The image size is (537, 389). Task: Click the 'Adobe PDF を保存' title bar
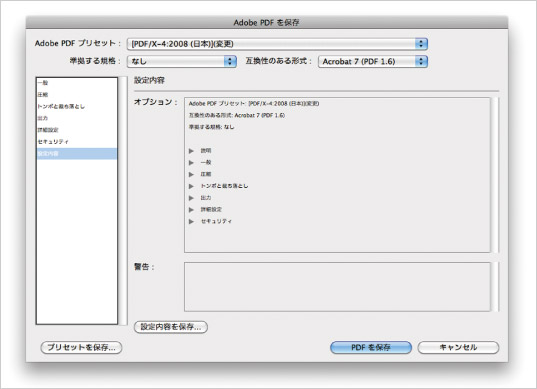click(267, 23)
